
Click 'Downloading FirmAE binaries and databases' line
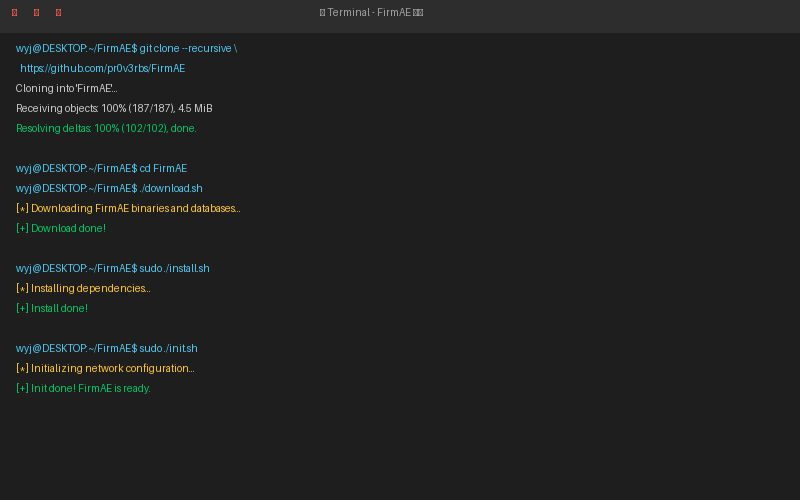(128, 208)
